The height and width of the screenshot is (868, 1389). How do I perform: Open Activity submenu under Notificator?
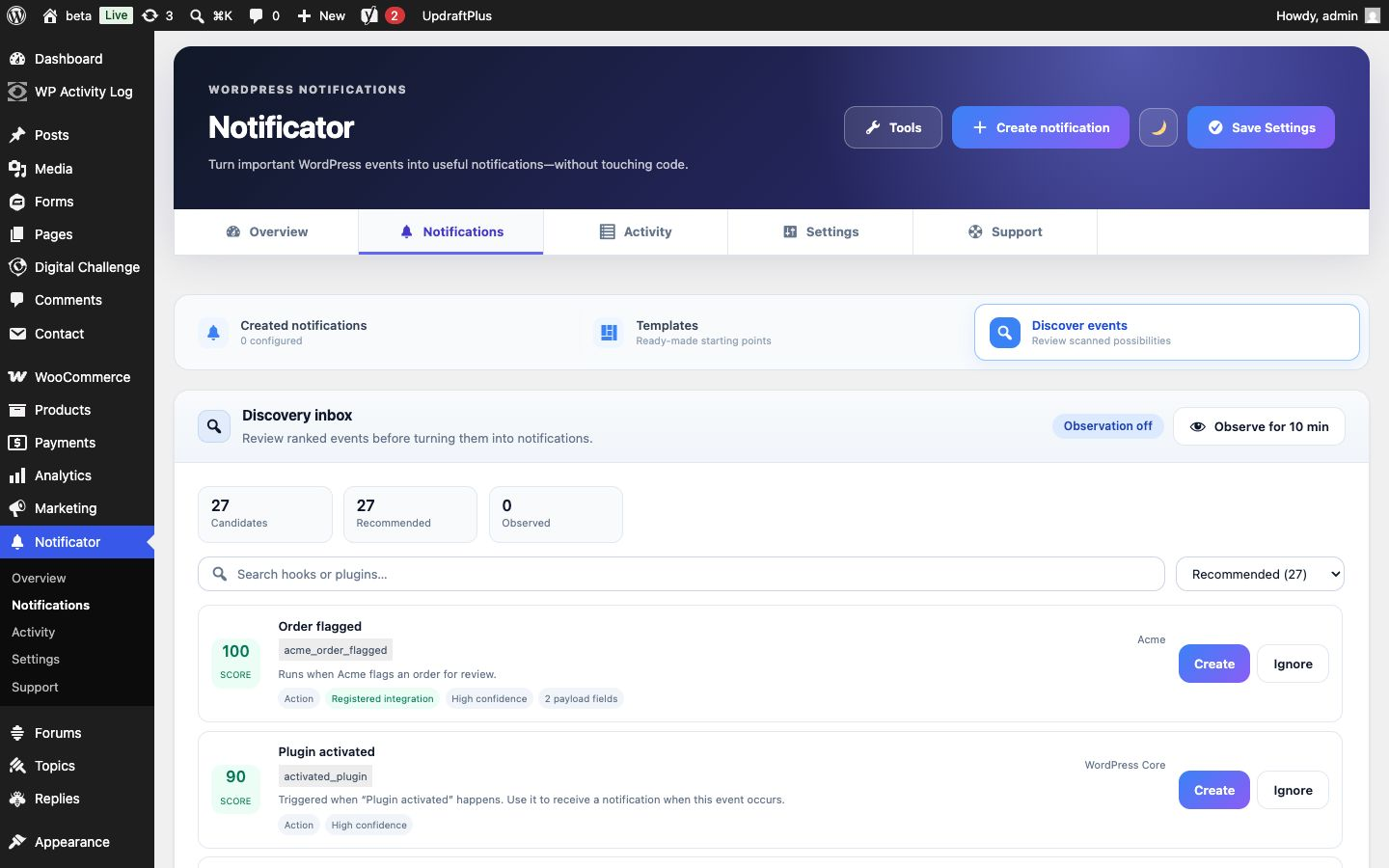[x=33, y=632]
